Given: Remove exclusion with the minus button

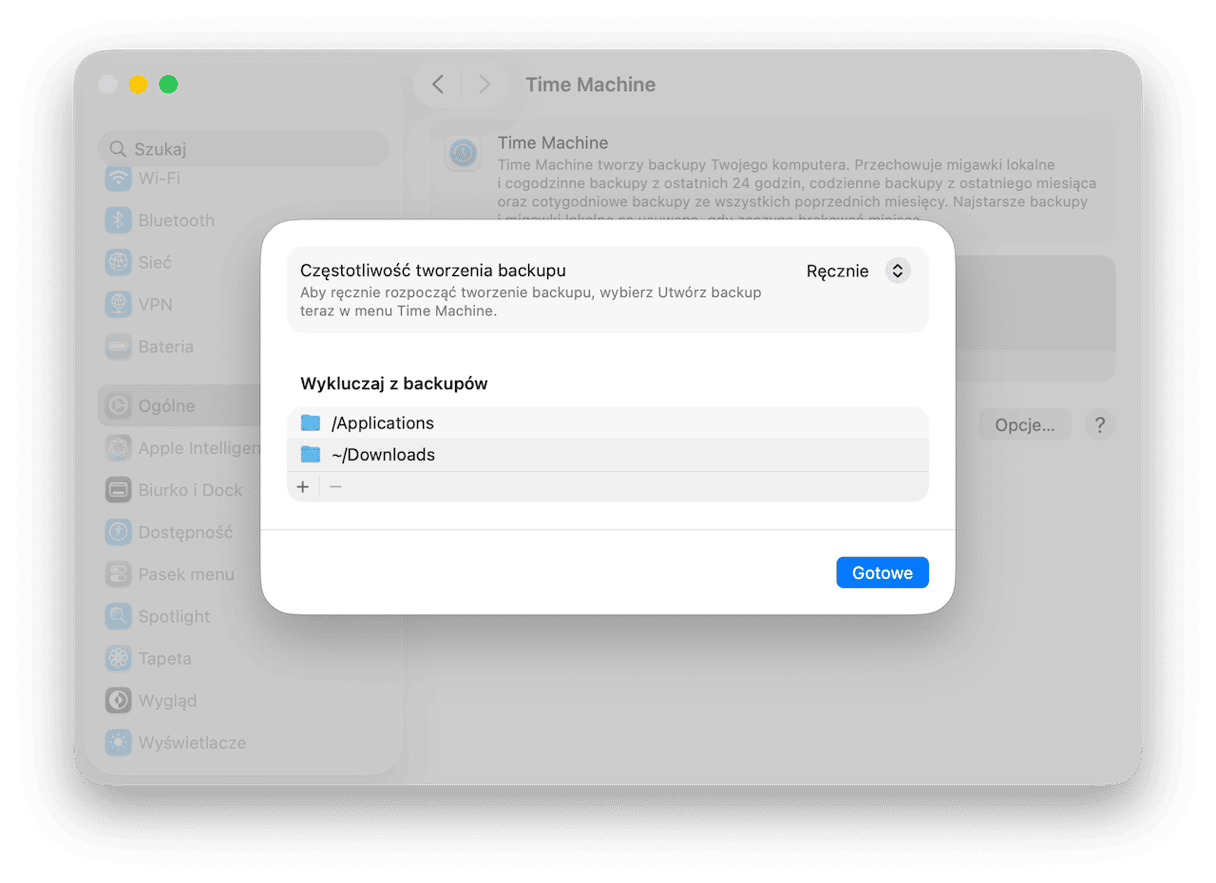Looking at the screenshot, I should click(x=335, y=487).
